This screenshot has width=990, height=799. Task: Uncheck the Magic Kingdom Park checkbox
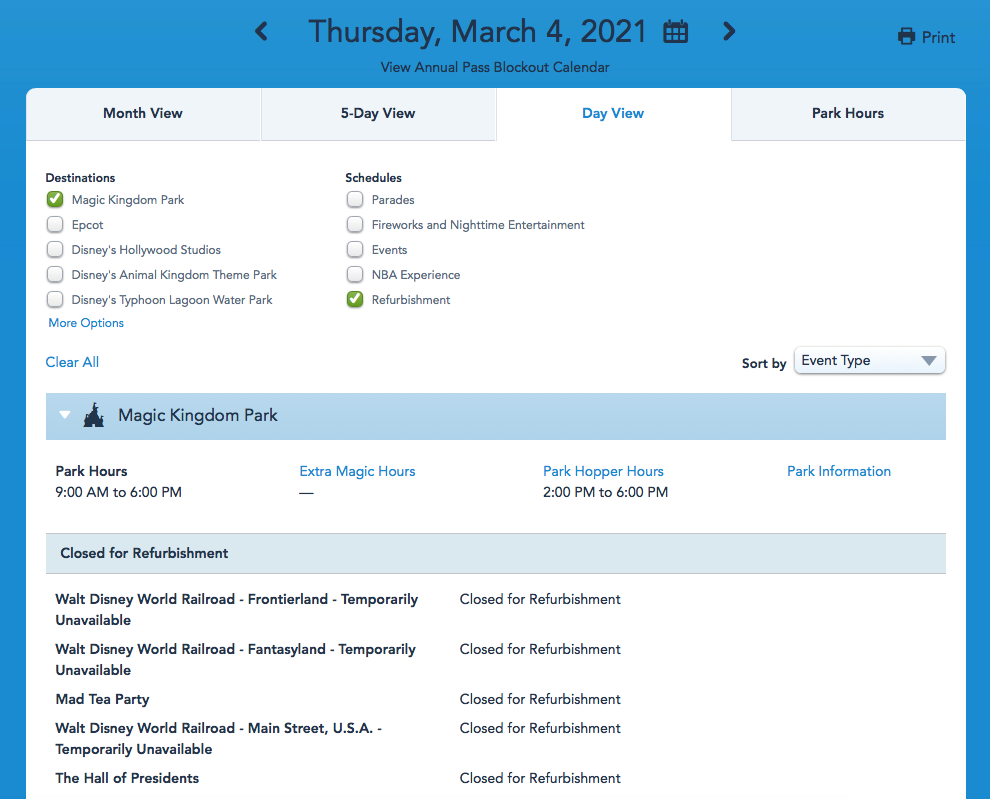pos(55,200)
